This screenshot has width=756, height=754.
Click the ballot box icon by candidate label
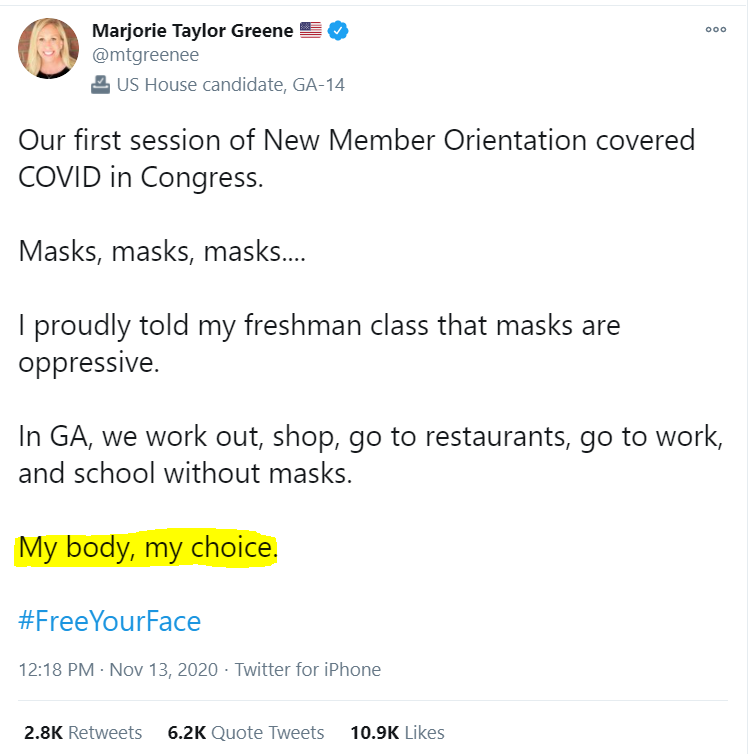pos(100,85)
